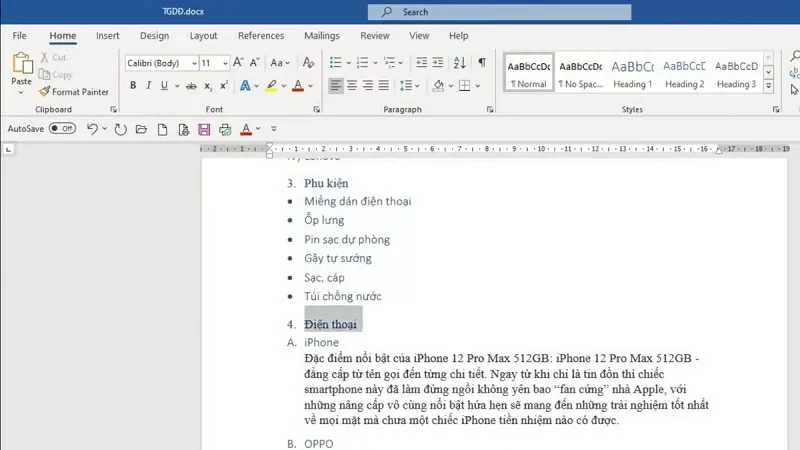800x450 pixels.
Task: Center align the paragraph text
Action: (x=354, y=86)
